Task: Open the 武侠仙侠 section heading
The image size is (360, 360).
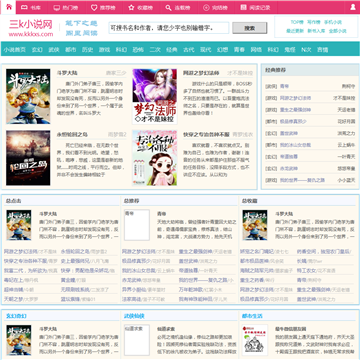Action: pos(134,316)
